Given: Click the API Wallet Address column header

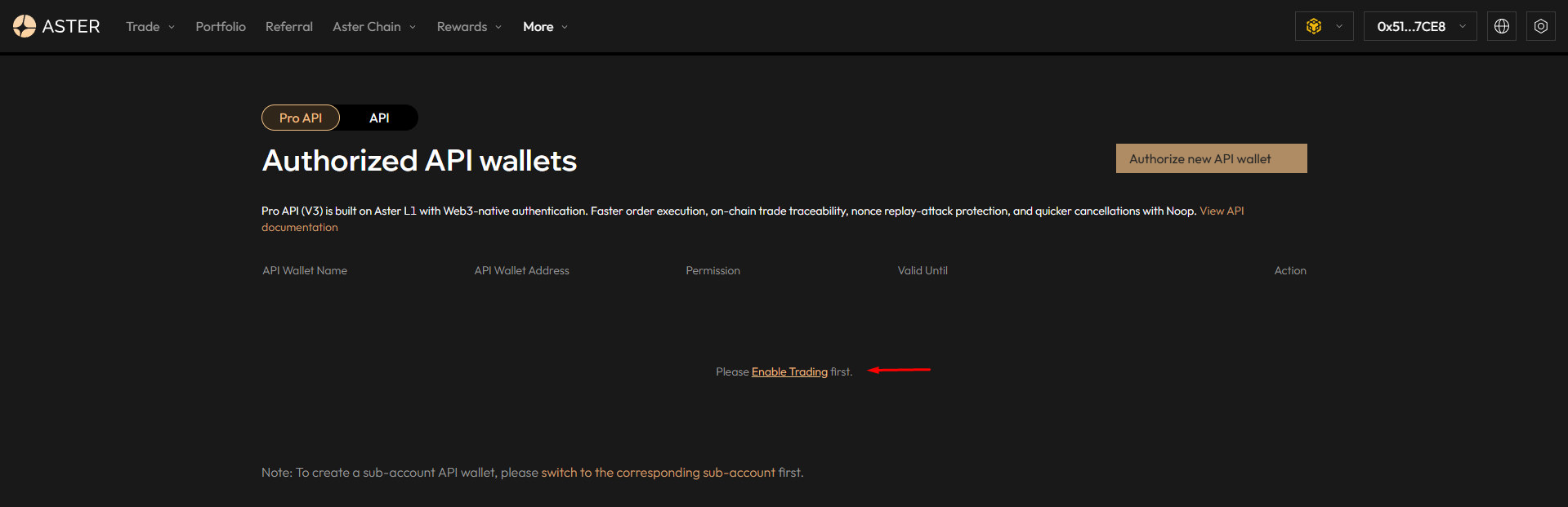Looking at the screenshot, I should point(522,271).
